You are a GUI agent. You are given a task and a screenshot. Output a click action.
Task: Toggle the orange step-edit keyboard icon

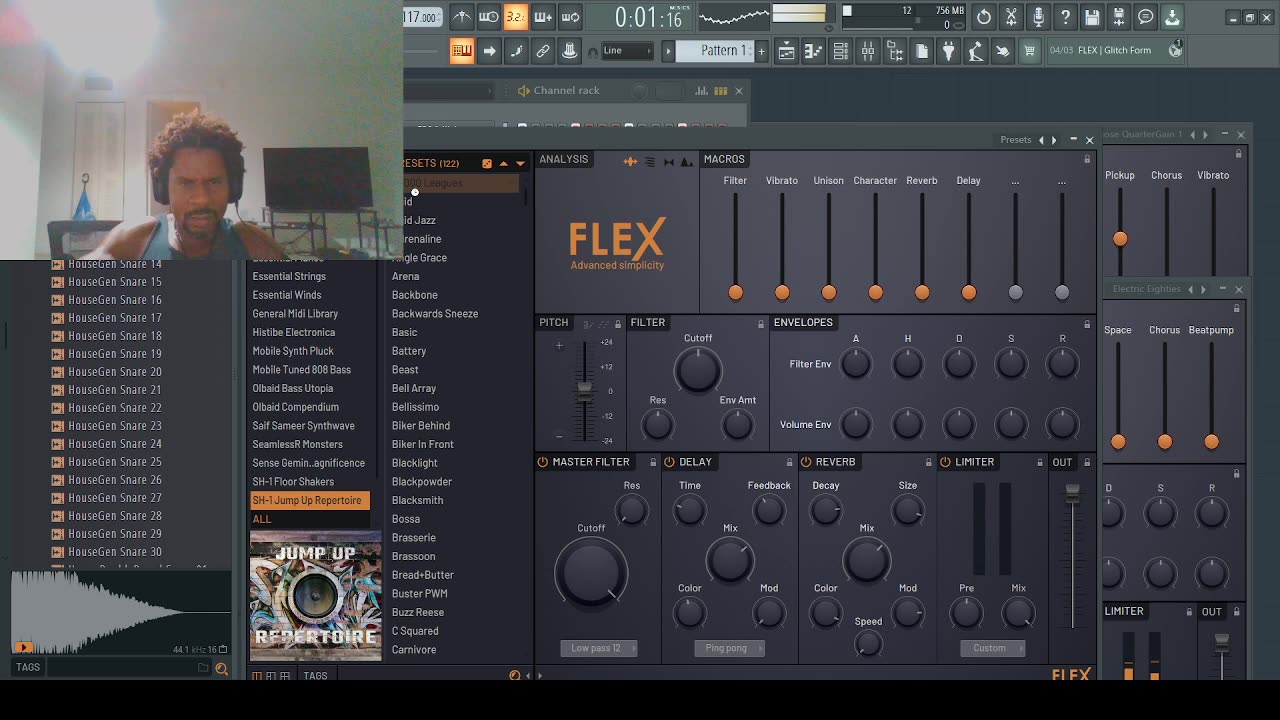461,51
